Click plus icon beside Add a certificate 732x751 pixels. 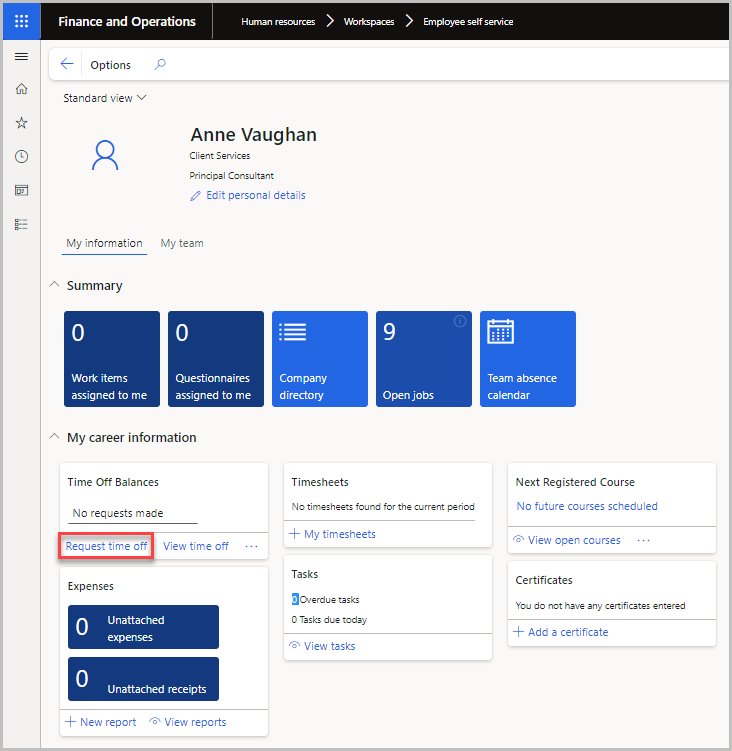(x=518, y=631)
